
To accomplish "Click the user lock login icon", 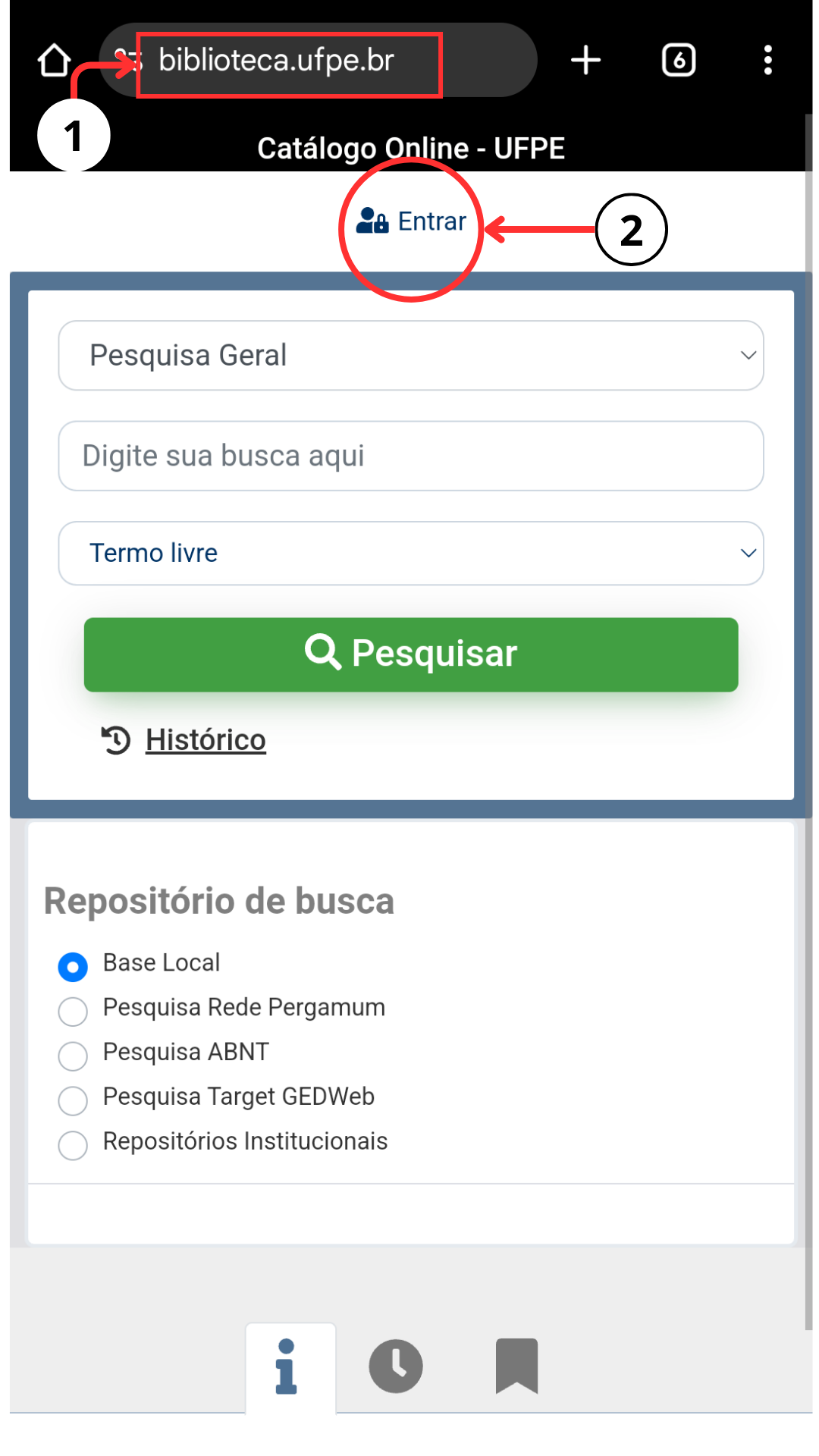I will [372, 221].
